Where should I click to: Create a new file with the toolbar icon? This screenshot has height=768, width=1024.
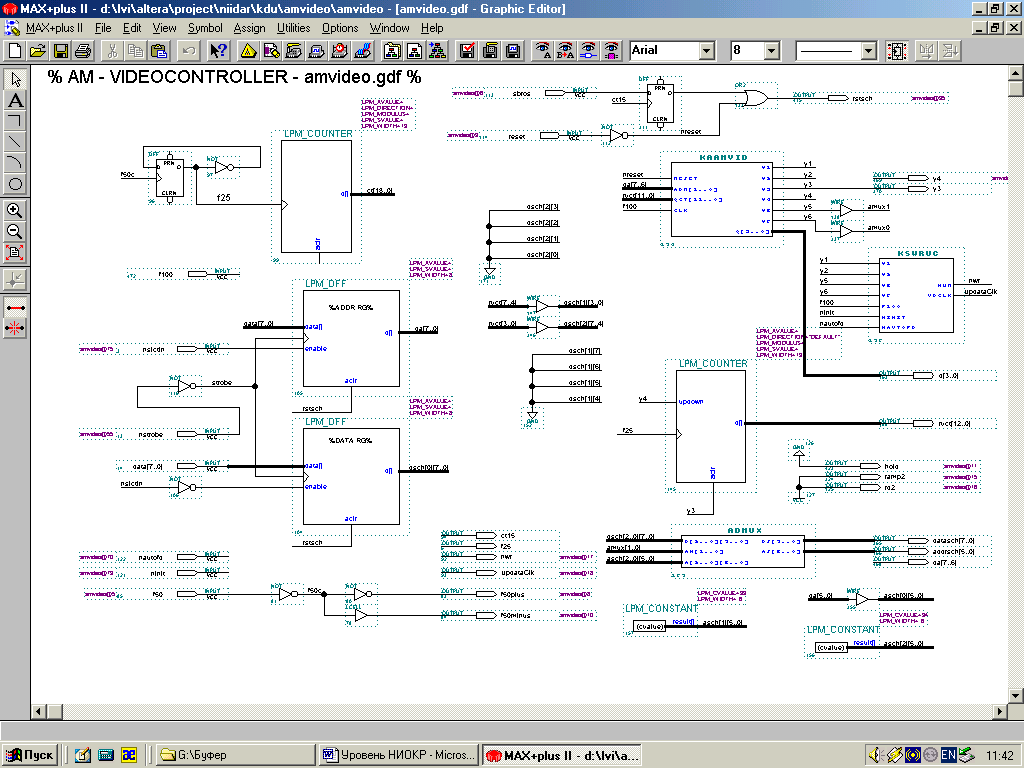point(15,50)
